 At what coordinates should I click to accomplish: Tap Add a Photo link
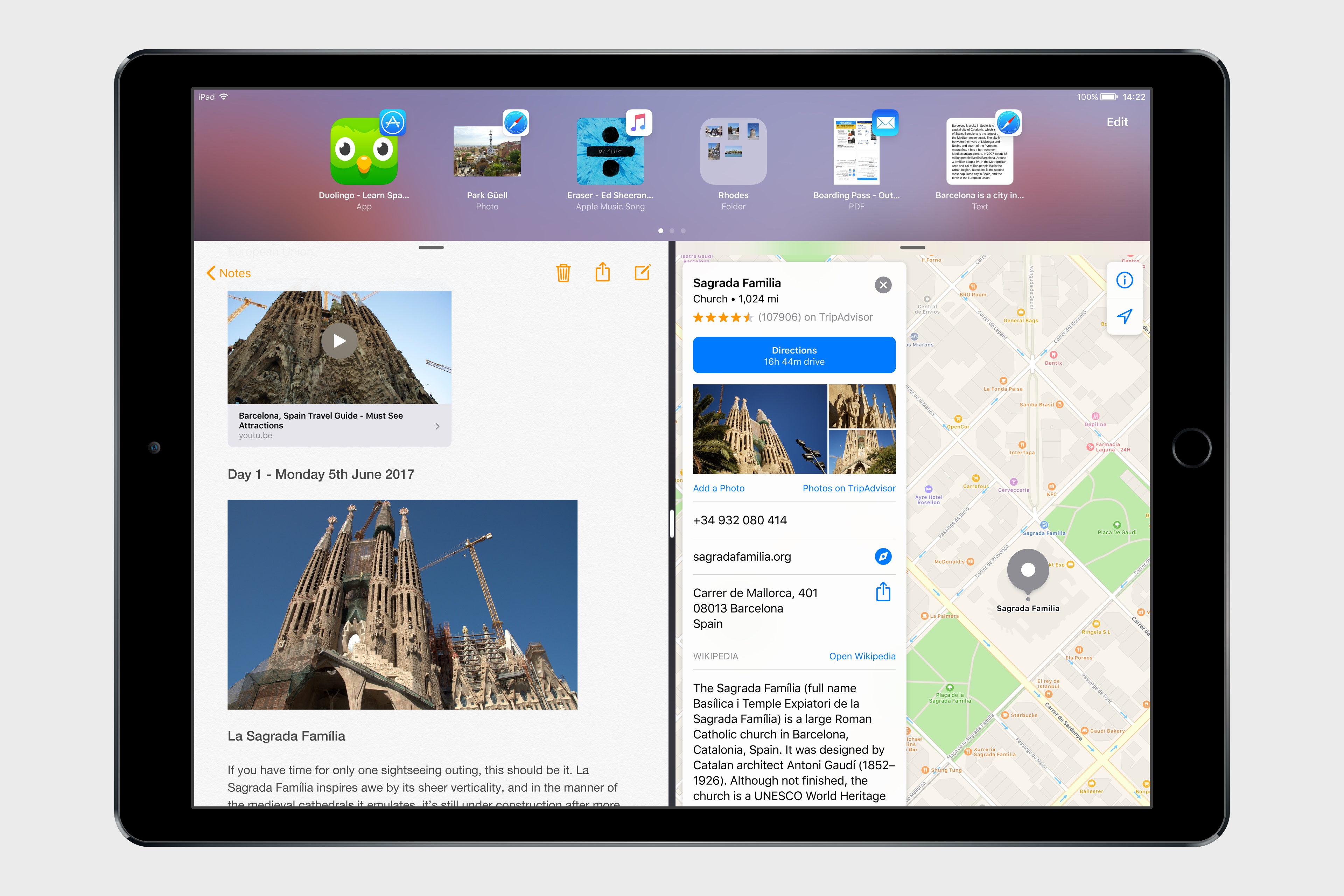(718, 488)
